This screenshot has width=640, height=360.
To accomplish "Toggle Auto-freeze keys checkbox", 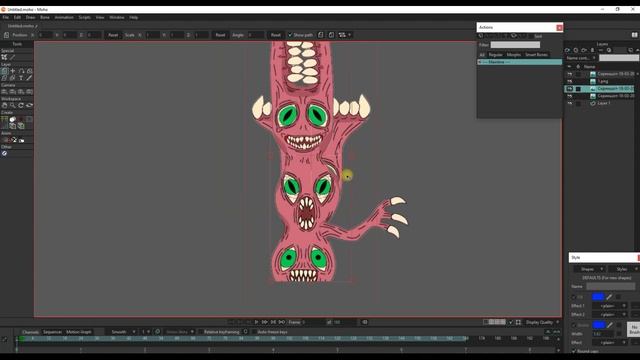I will (254, 332).
